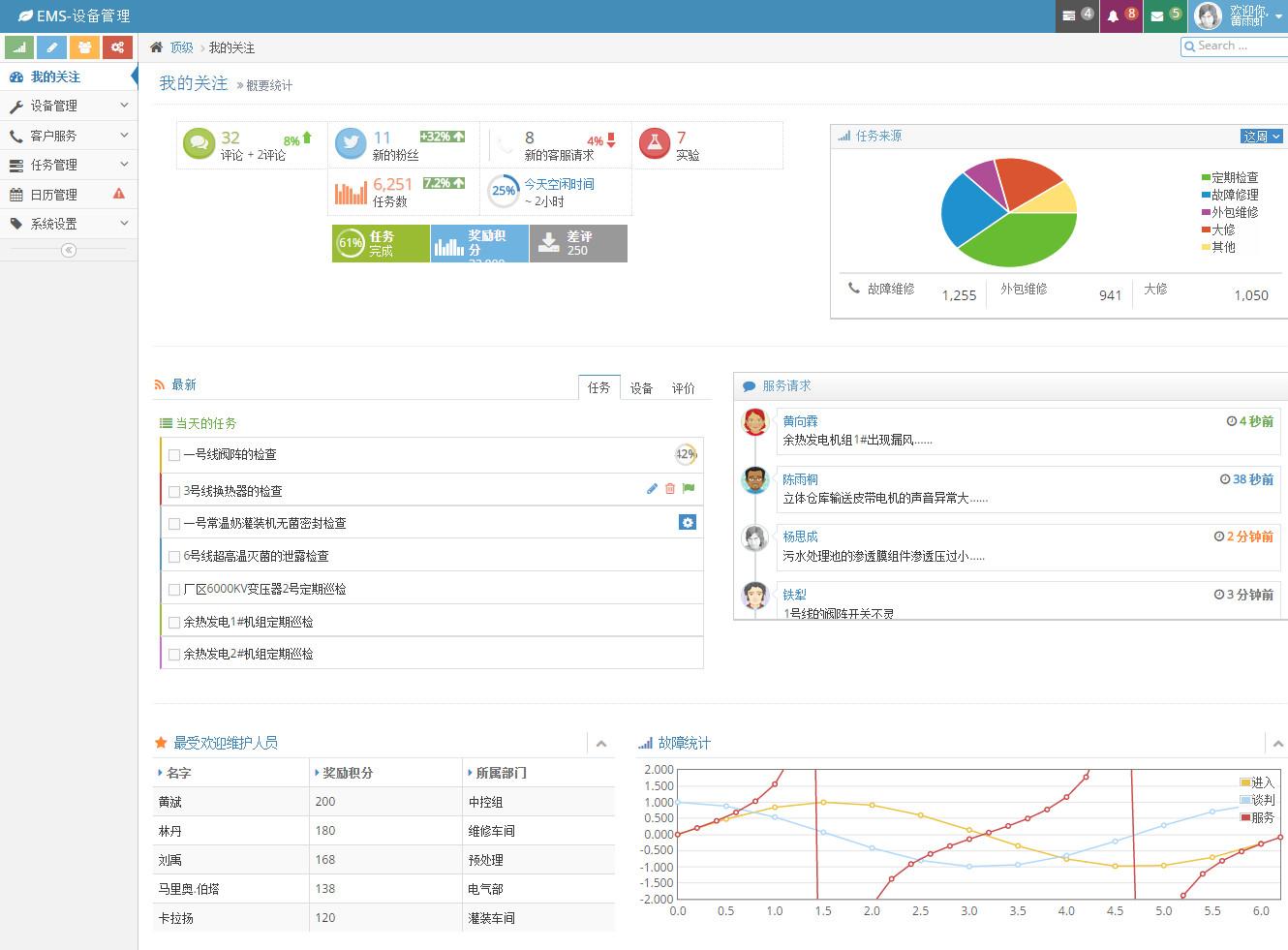Collapse the 最受欢迎维护人员 panel
This screenshot has height=950, width=1288.
601,744
